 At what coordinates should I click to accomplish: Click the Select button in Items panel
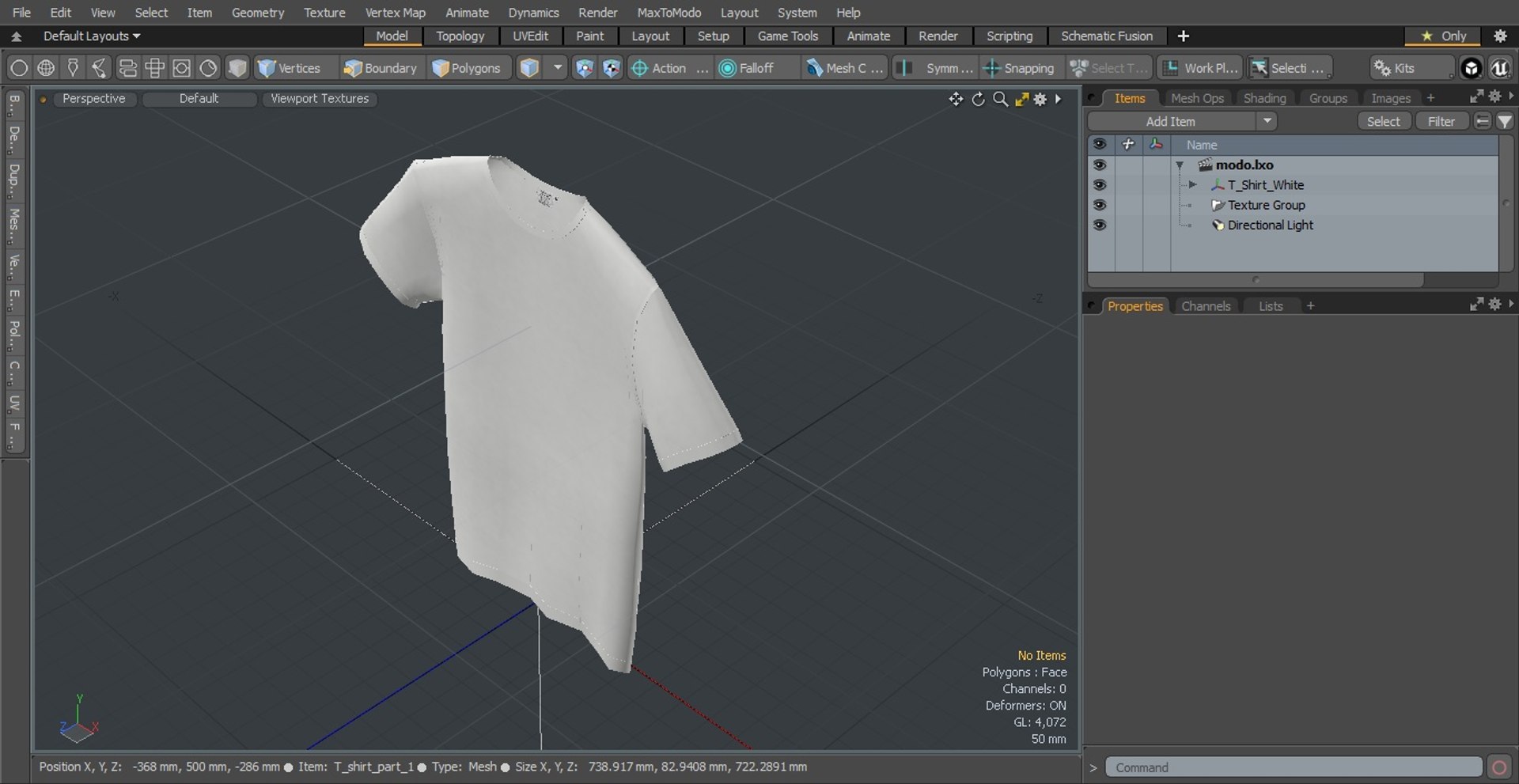tap(1383, 121)
